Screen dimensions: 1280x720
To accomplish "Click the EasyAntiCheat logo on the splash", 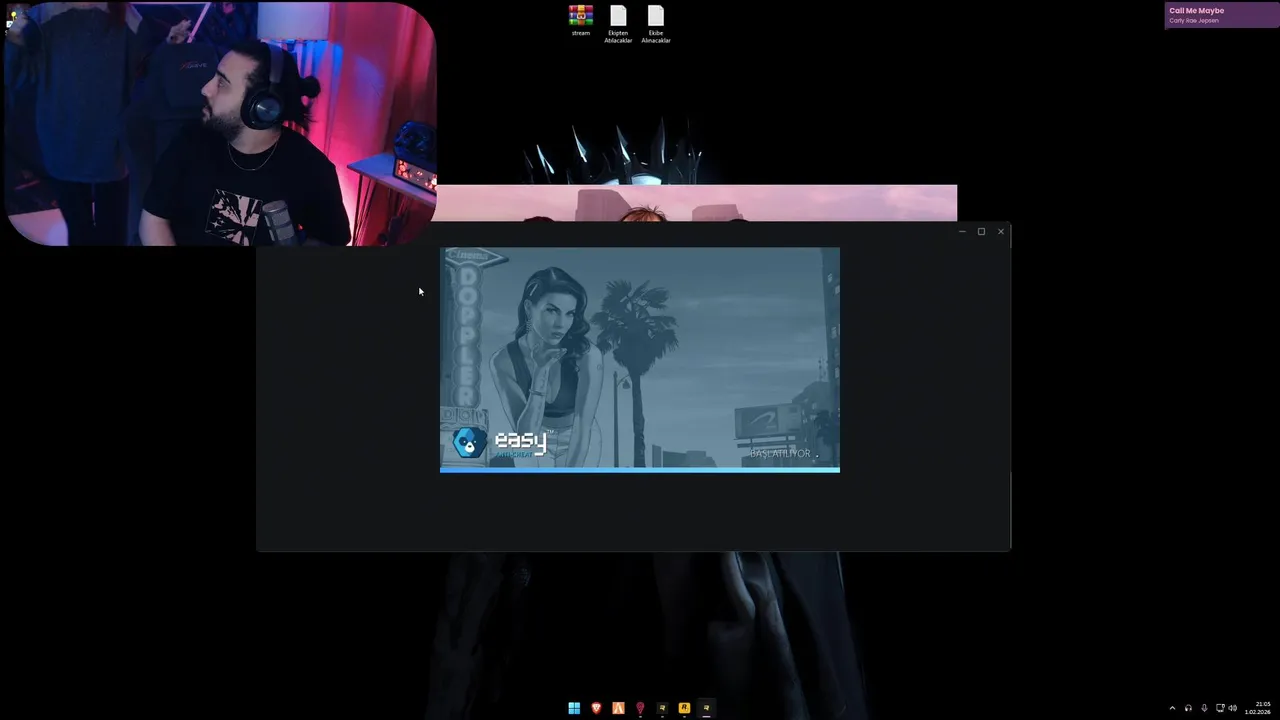I will [500, 442].
